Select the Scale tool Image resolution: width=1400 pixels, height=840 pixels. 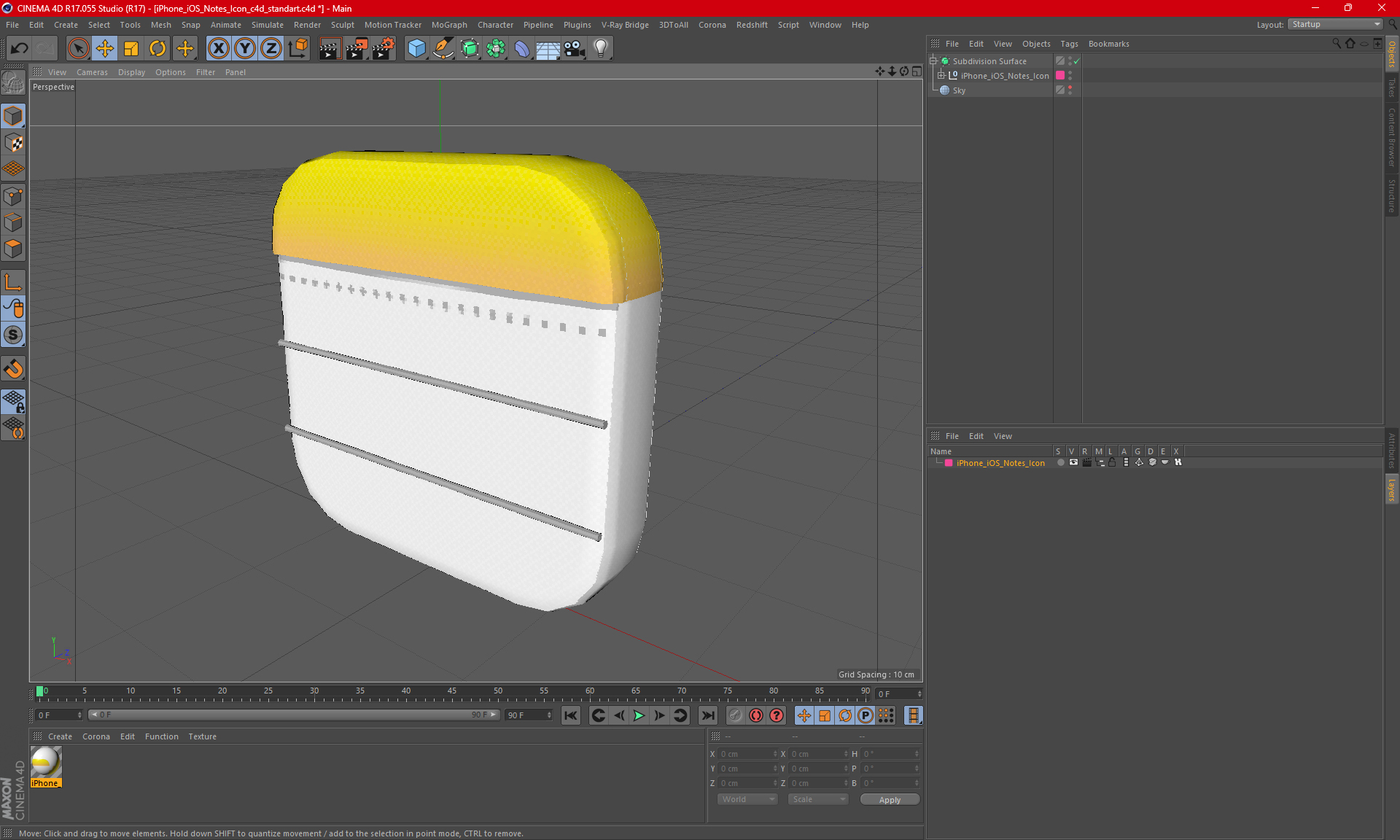pyautogui.click(x=131, y=48)
